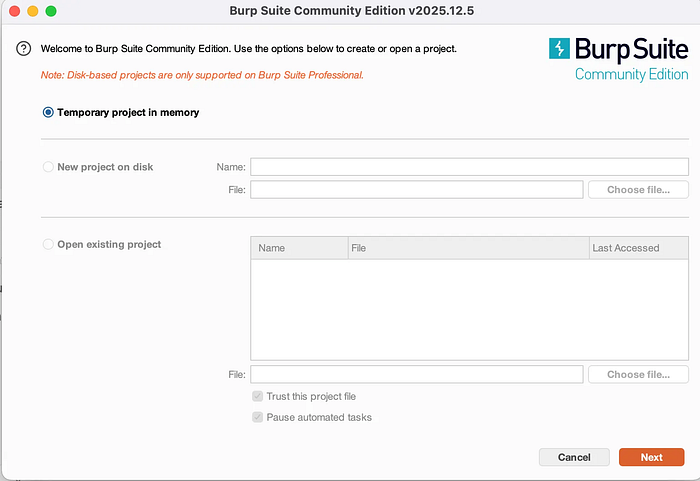The height and width of the screenshot is (481, 700).
Task: Click the disk-based projects note text
Action: pyautogui.click(x=202, y=75)
